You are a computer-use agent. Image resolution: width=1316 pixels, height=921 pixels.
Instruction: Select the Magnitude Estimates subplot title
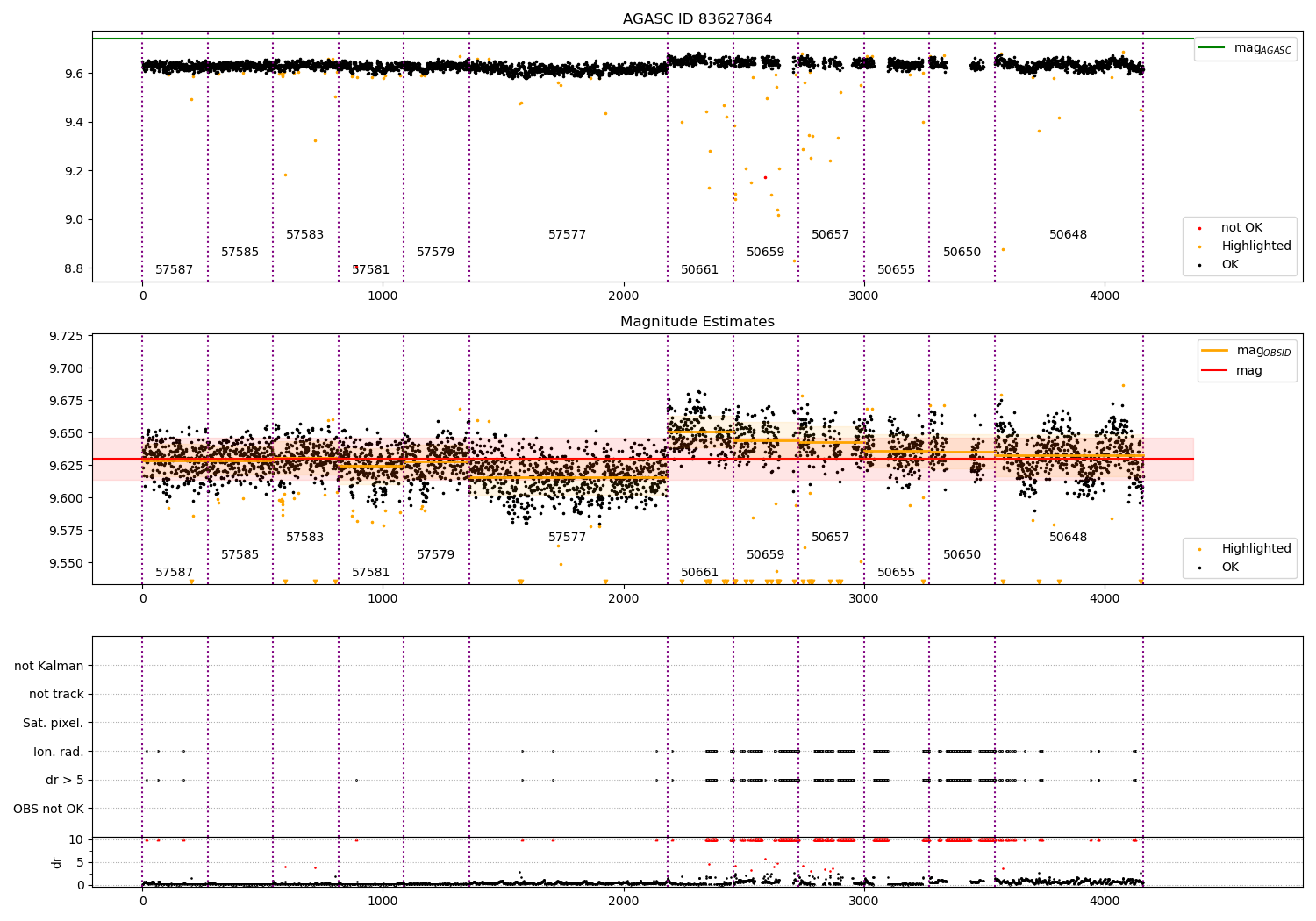pyautogui.click(x=697, y=322)
